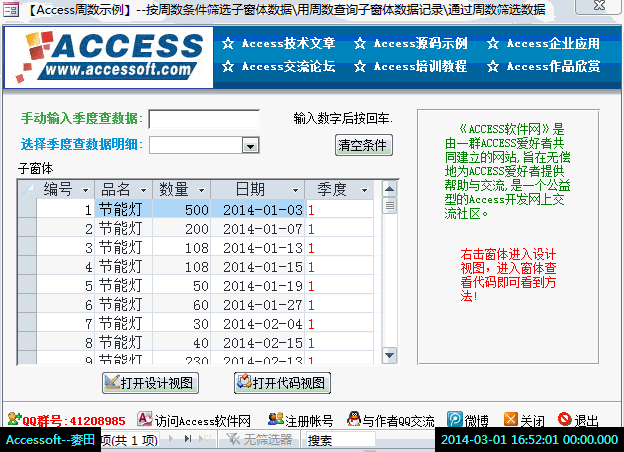Click the 微博 icon

tap(454, 419)
